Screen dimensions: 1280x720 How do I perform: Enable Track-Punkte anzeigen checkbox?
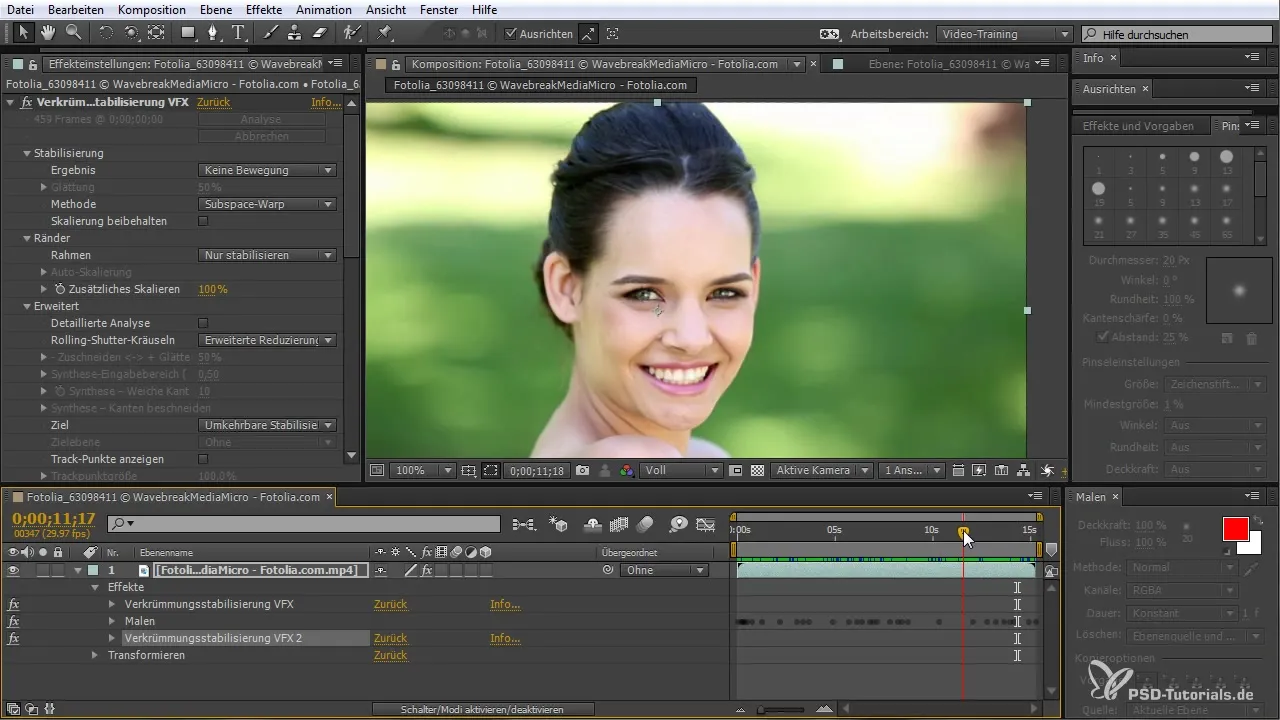point(203,459)
